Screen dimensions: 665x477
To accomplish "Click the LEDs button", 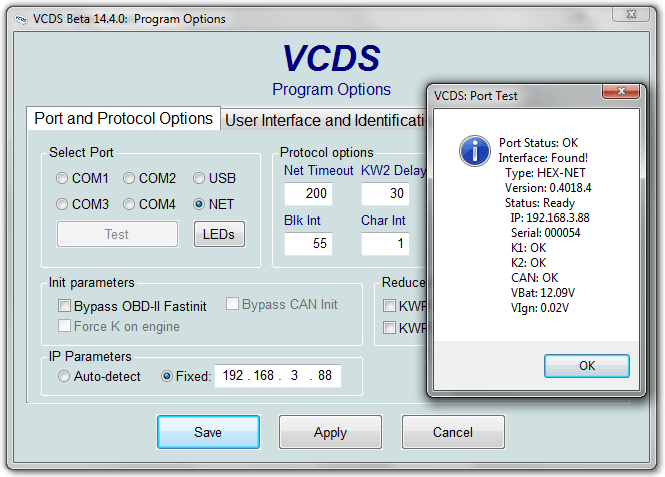I will 219,234.
